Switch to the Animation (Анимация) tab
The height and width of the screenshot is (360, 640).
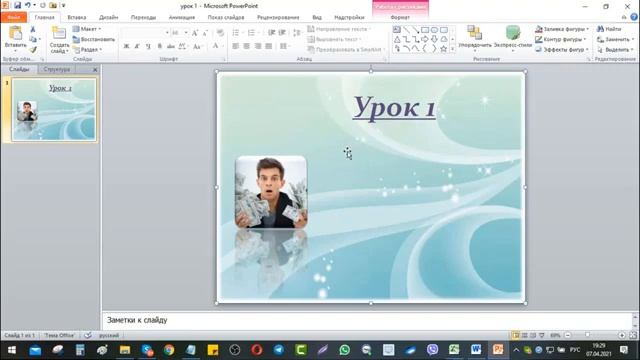[x=182, y=18]
